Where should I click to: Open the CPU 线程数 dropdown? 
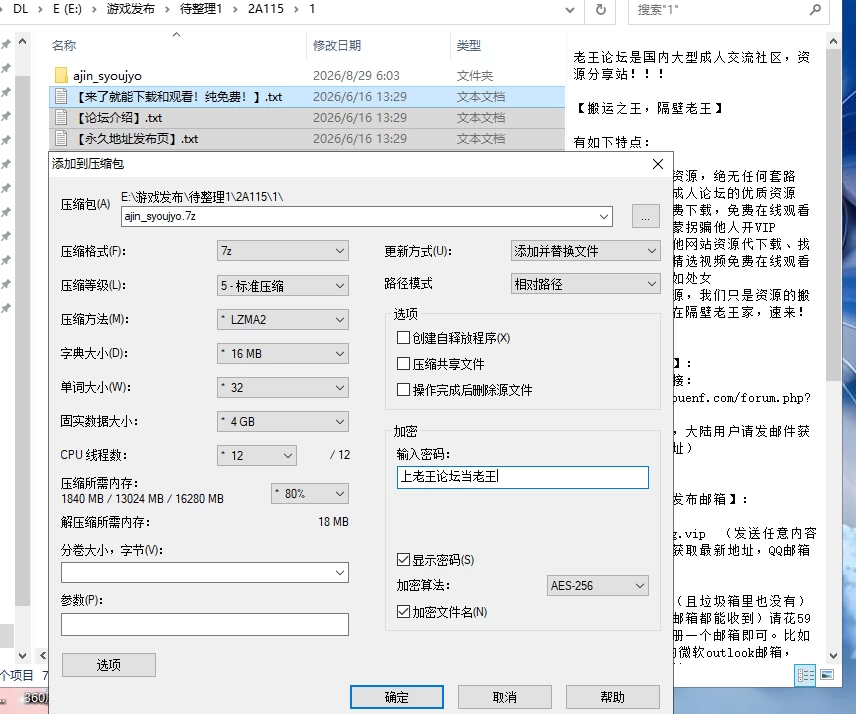257,455
